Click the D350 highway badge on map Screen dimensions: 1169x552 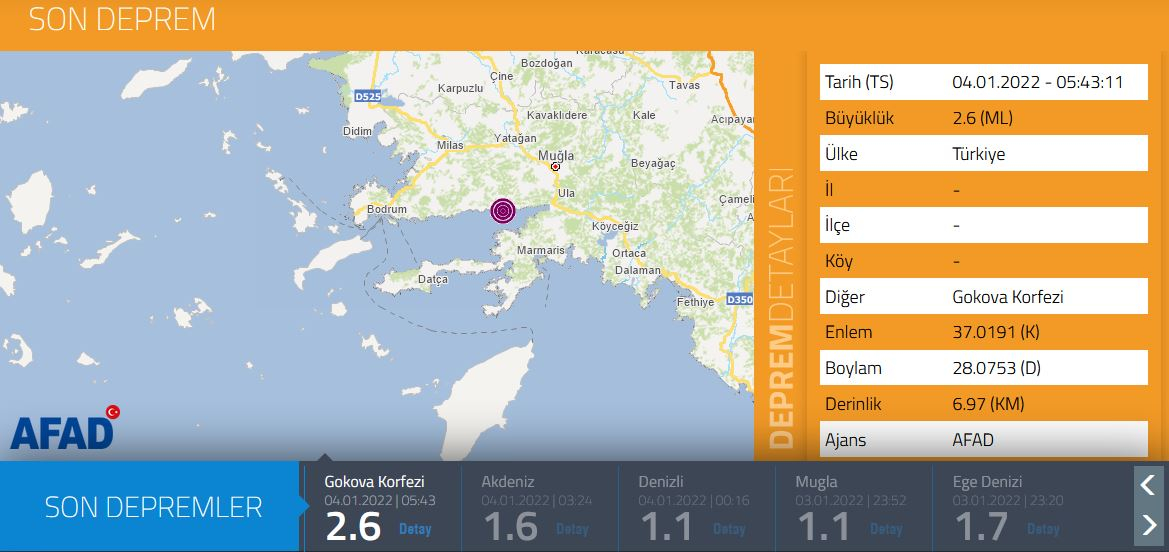pyautogui.click(x=739, y=299)
